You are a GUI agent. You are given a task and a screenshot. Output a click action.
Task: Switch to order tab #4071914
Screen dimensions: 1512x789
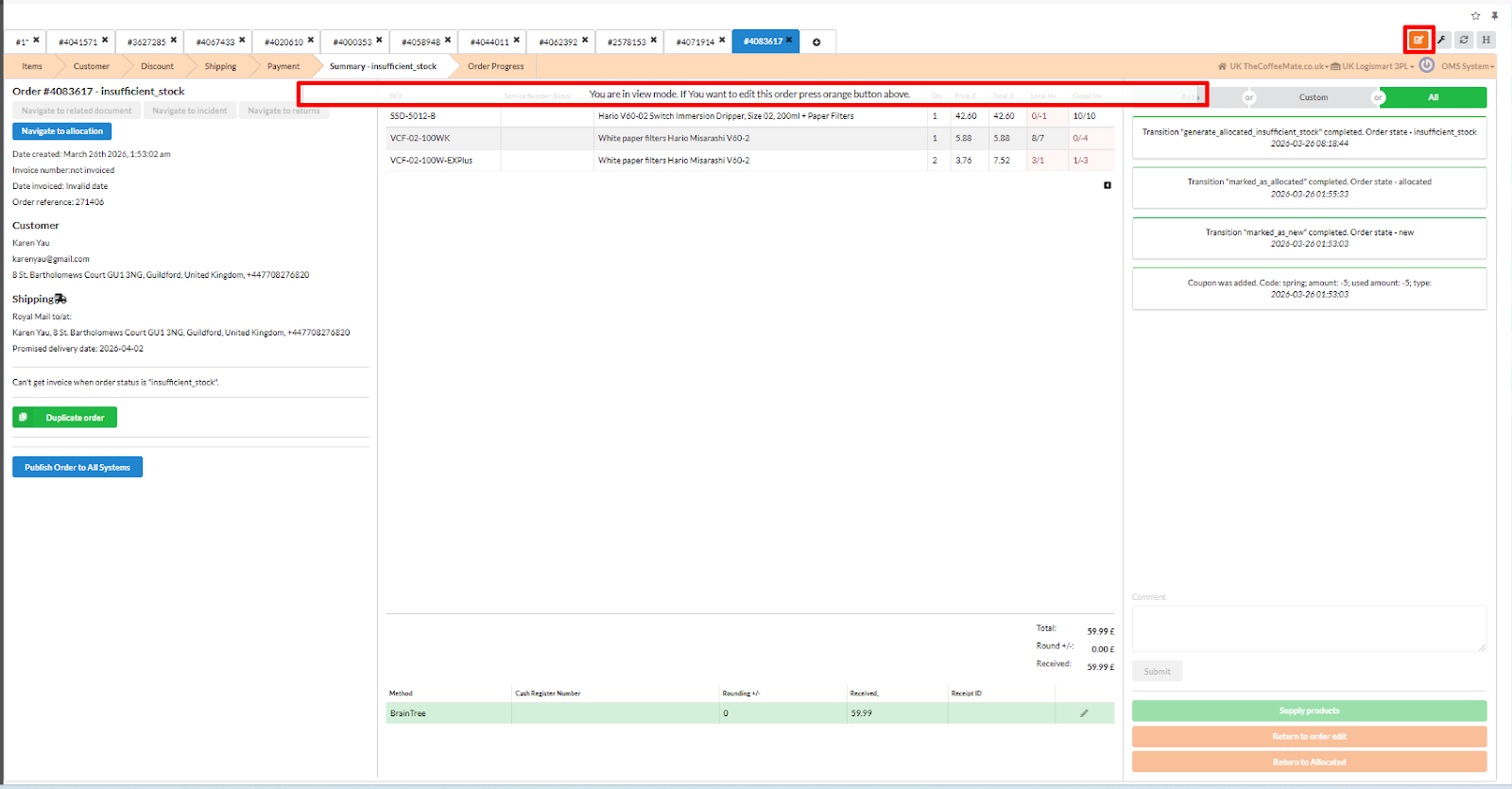(696, 42)
